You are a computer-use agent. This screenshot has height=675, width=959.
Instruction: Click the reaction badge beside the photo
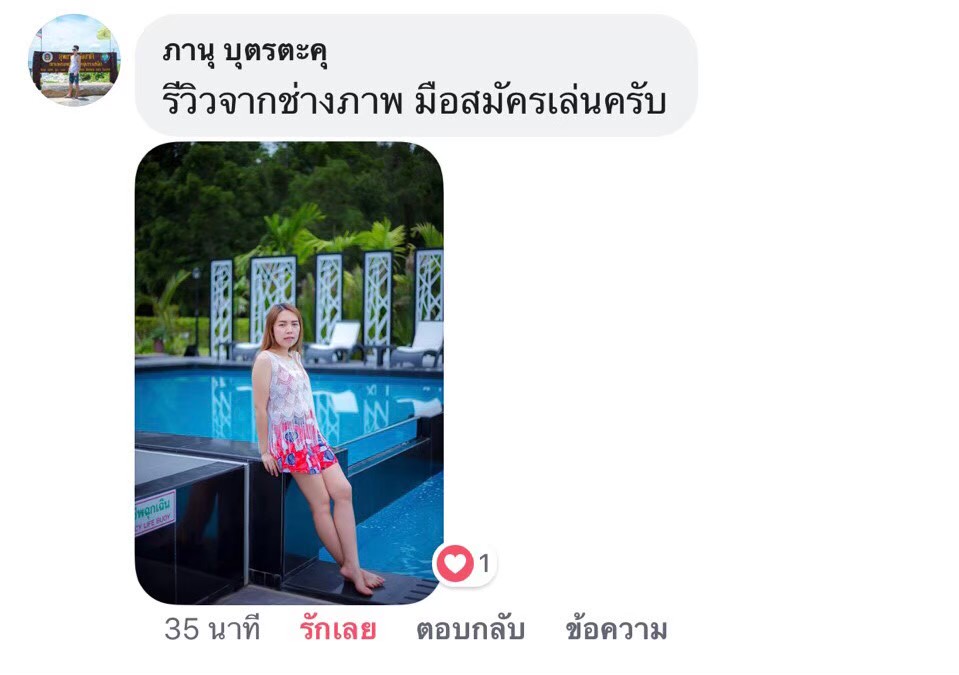(x=465, y=563)
